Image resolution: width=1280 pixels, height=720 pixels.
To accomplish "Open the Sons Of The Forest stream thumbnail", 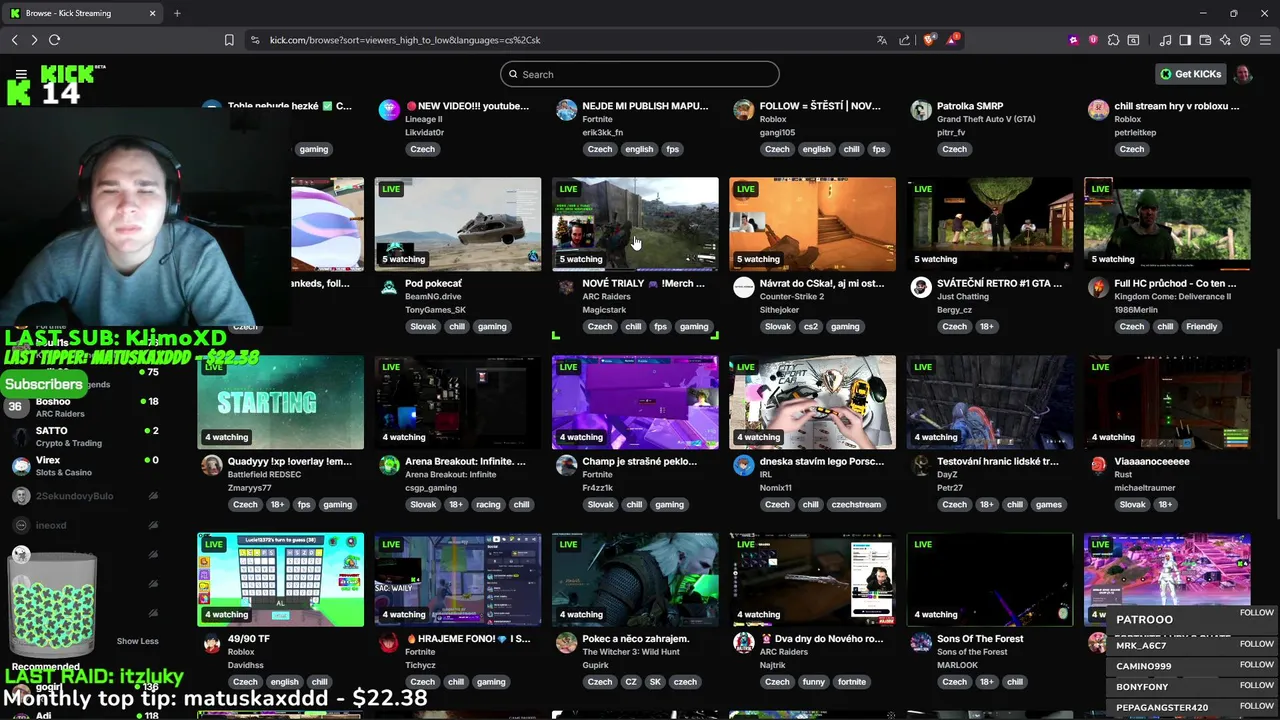I will (990, 580).
